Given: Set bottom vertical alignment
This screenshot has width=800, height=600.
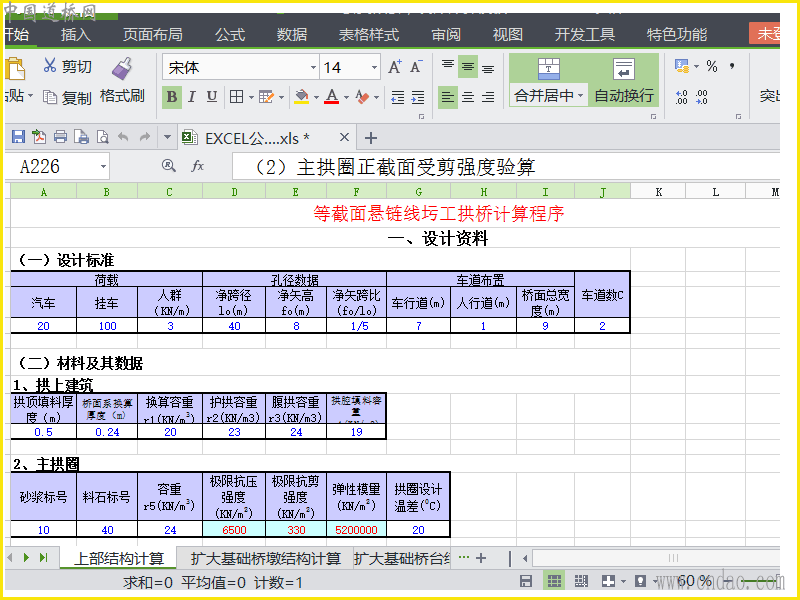Looking at the screenshot, I should [488, 69].
